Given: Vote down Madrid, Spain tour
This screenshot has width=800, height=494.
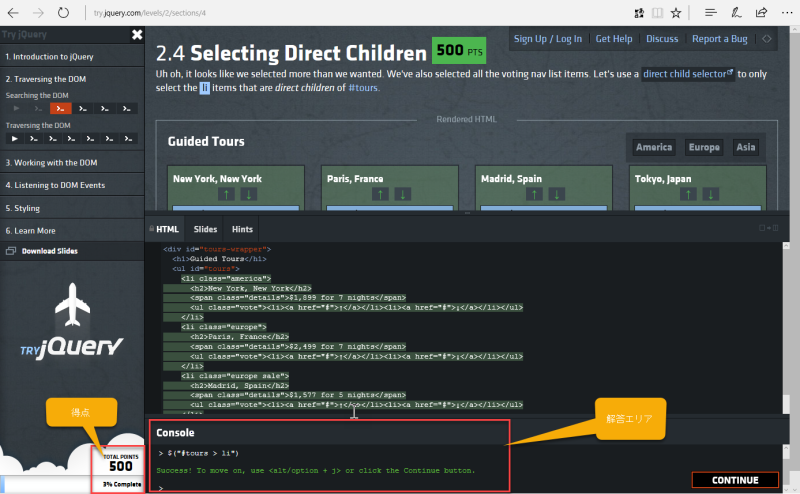Looking at the screenshot, I should pos(557,194).
